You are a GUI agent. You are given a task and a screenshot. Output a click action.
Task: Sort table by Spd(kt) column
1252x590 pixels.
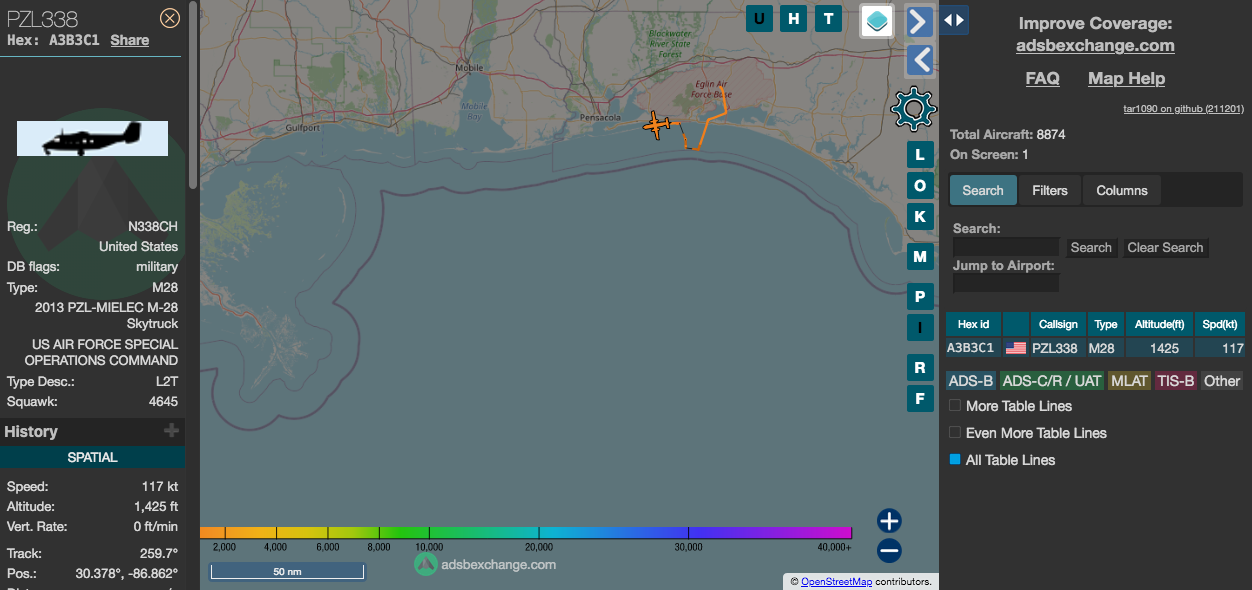(x=1220, y=324)
